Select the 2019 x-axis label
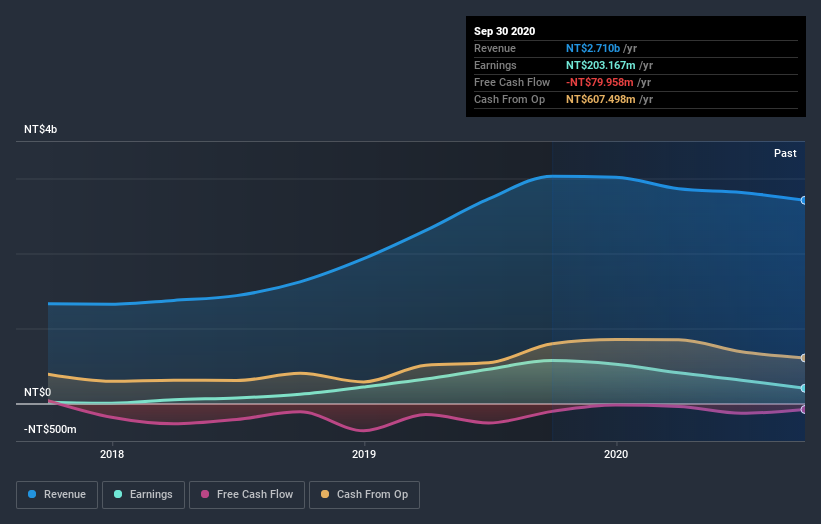 (x=364, y=454)
